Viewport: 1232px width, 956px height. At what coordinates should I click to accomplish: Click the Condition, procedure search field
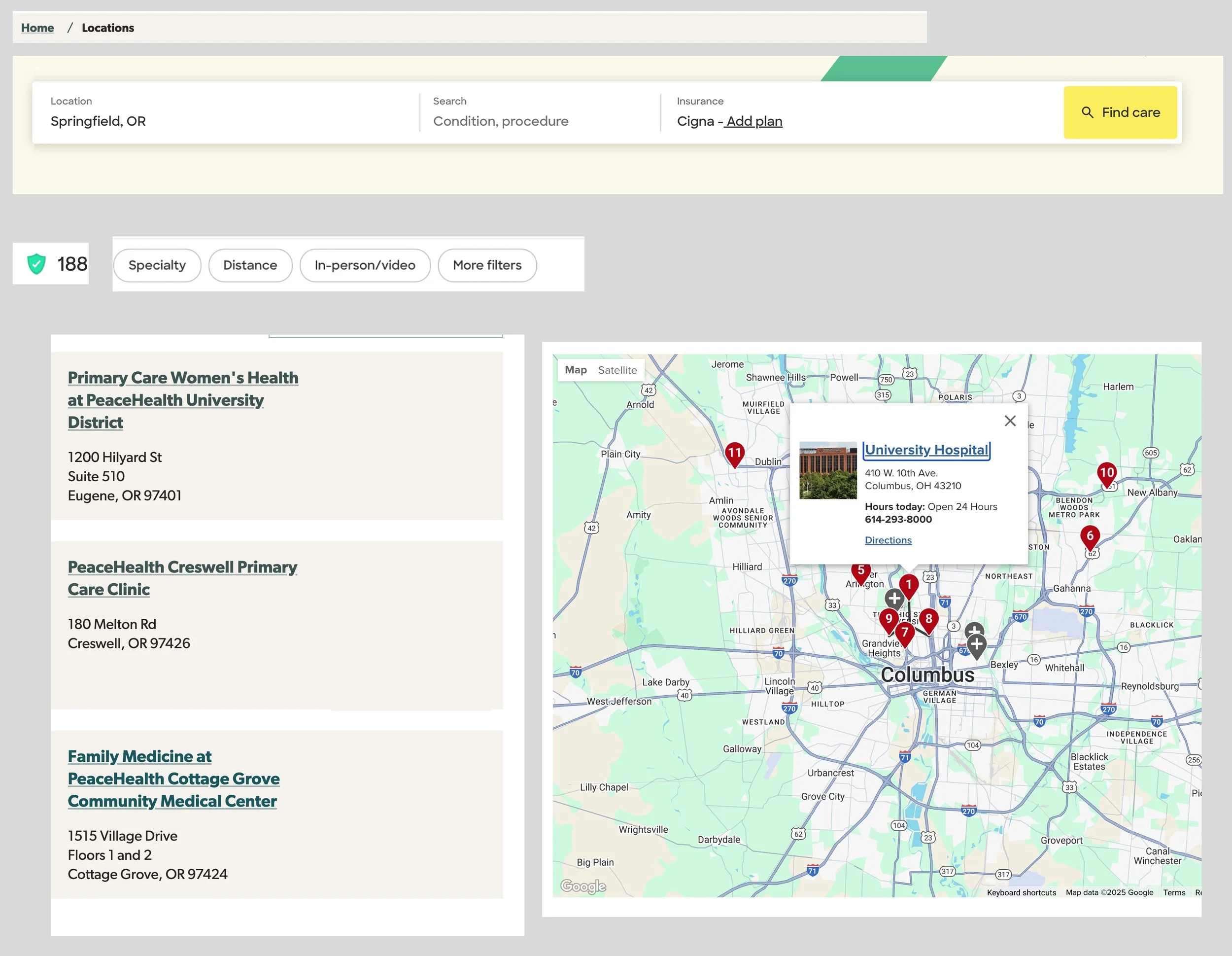click(500, 121)
